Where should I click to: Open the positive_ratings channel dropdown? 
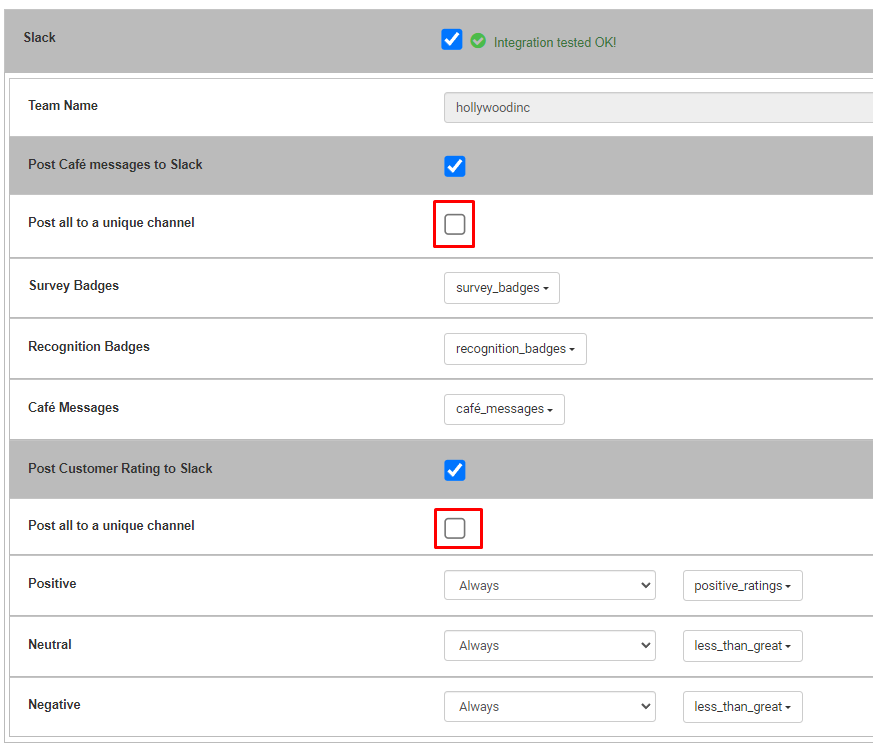tap(742, 586)
